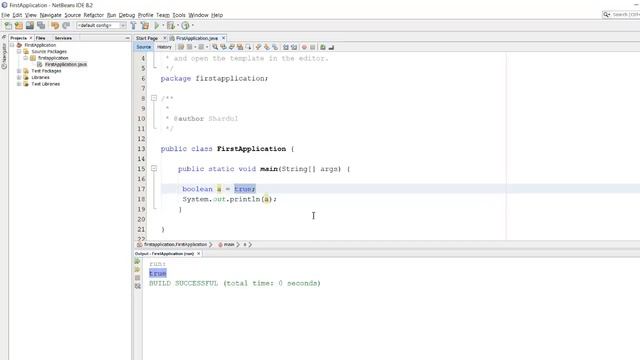This screenshot has width=640, height=360.
Task: Click the Find Next Occurrence editor icon
Action: [x=232, y=47]
